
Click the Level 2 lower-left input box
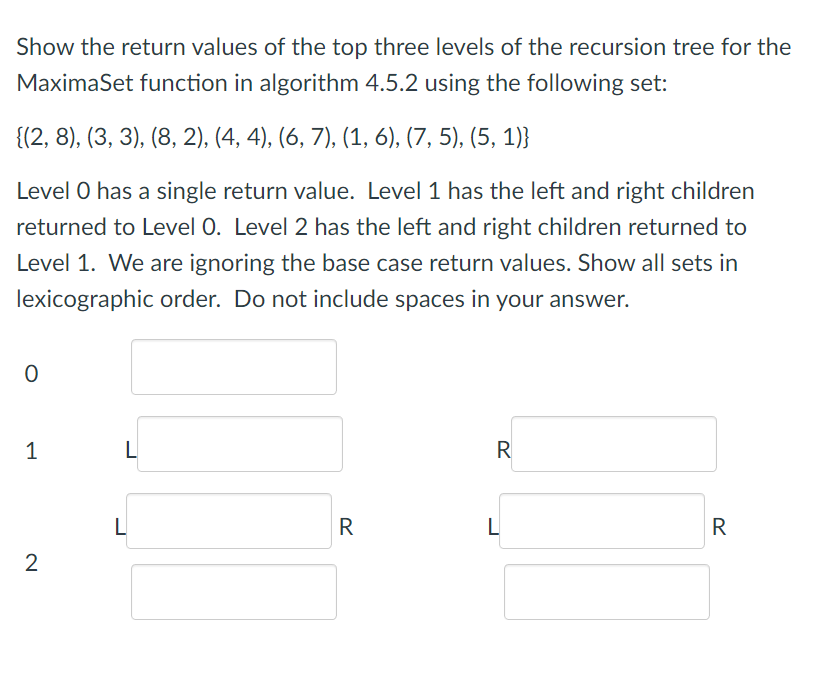(233, 591)
